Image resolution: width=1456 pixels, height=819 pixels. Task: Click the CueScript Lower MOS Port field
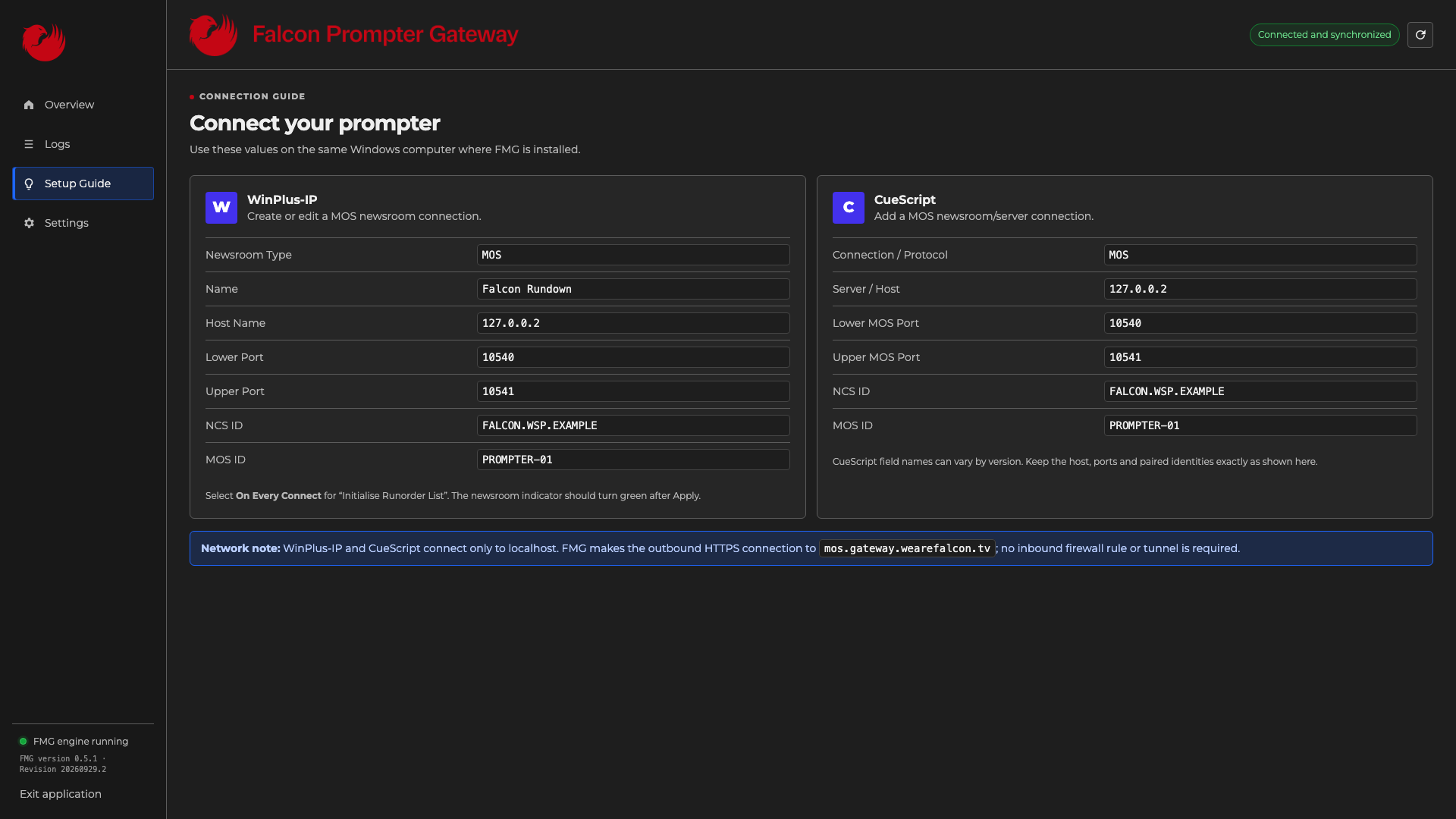[1260, 323]
